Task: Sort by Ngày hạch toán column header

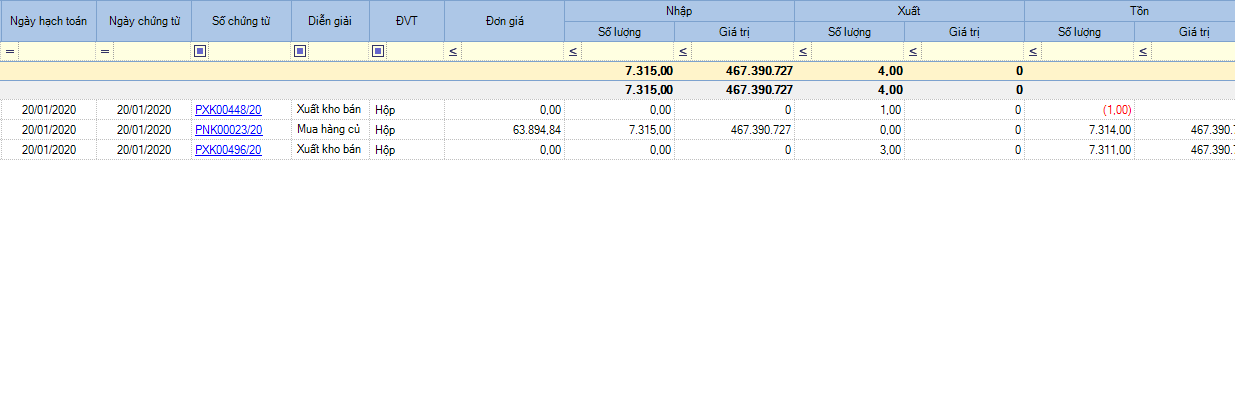Action: click(x=48, y=21)
